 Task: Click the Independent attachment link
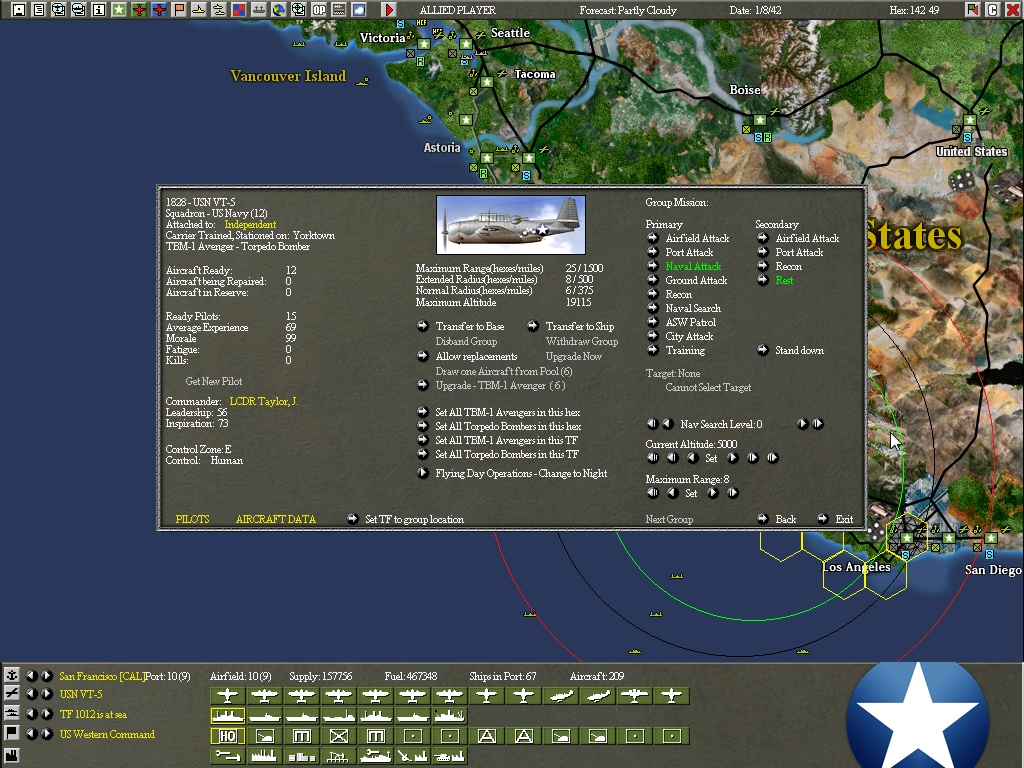(250, 224)
